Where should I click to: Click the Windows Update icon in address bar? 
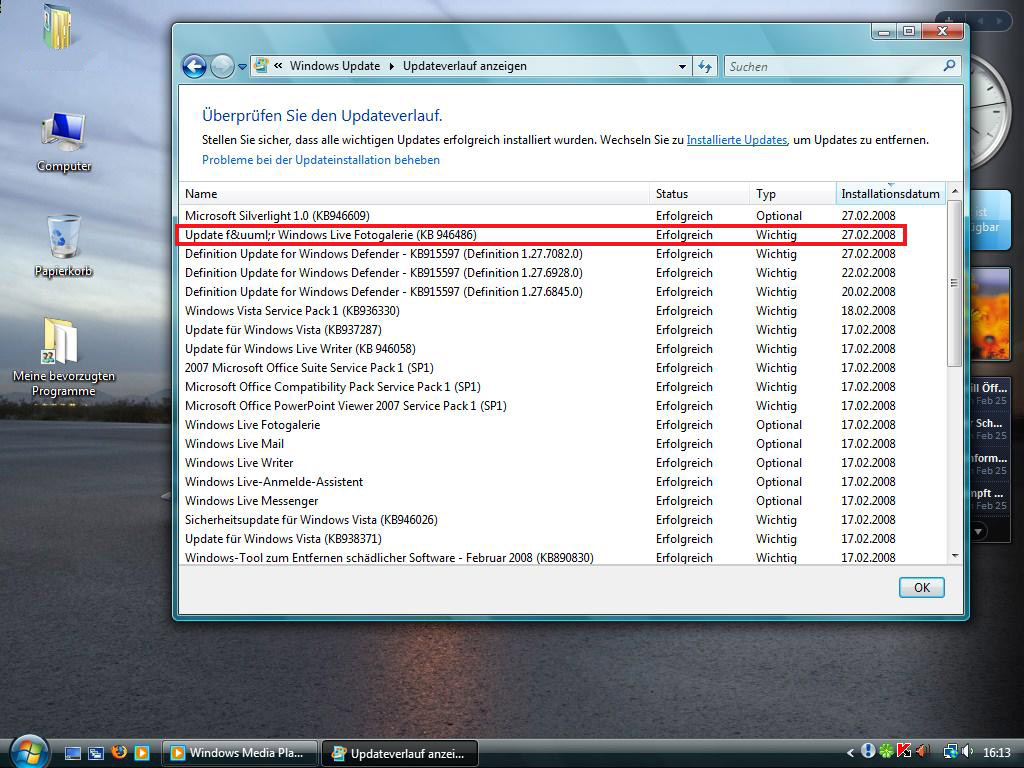click(261, 65)
